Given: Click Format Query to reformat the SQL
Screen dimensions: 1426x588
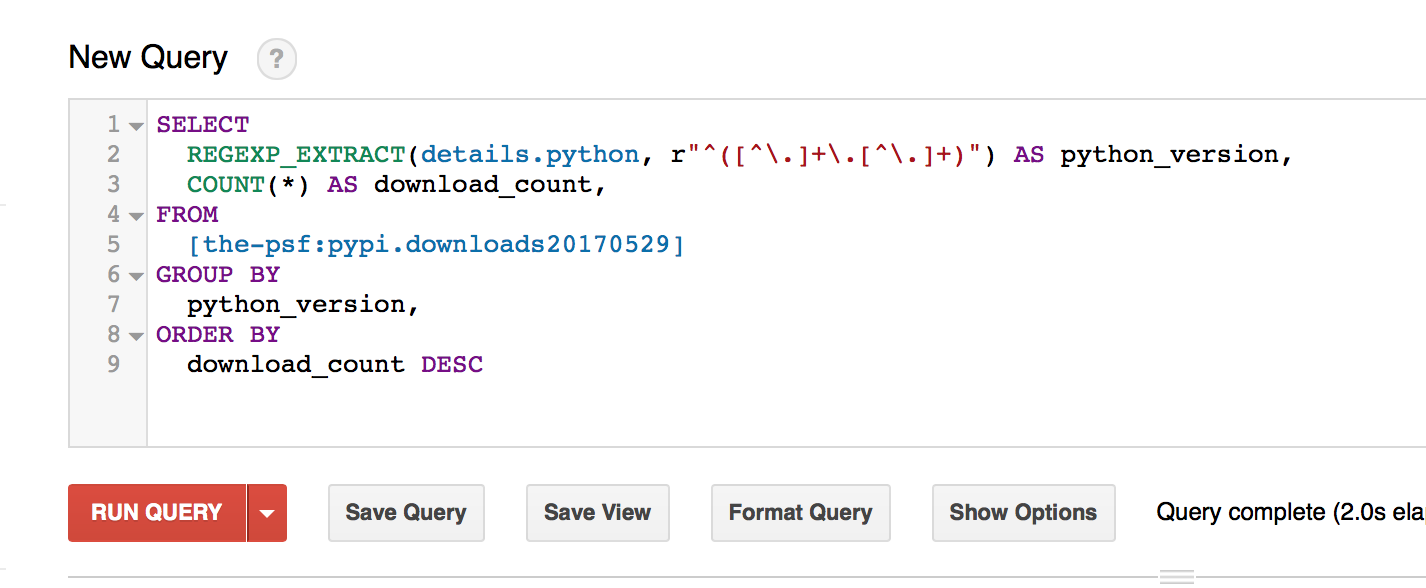Looking at the screenshot, I should tap(800, 512).
